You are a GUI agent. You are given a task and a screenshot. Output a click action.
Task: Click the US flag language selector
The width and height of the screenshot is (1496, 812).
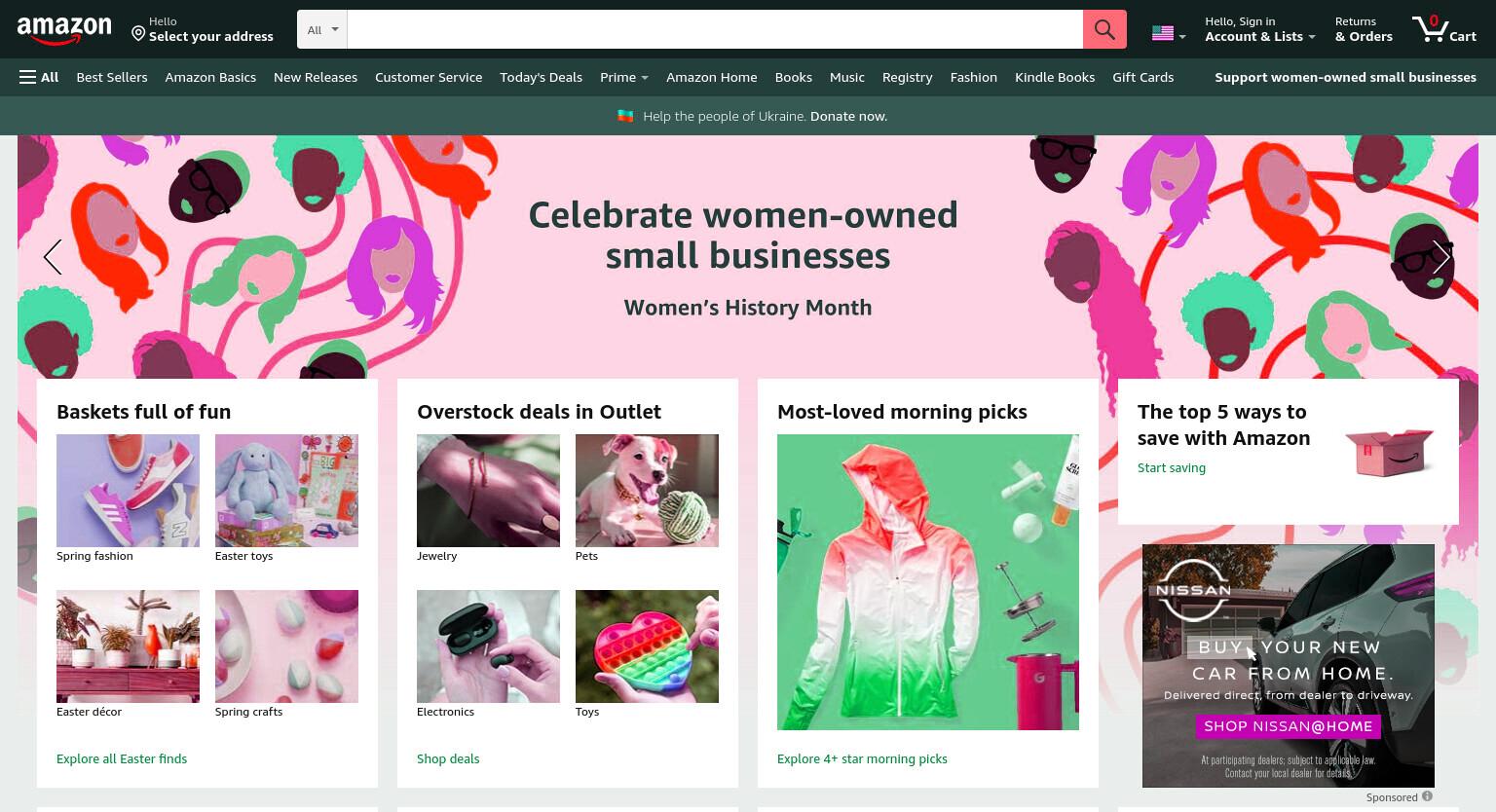(1169, 33)
